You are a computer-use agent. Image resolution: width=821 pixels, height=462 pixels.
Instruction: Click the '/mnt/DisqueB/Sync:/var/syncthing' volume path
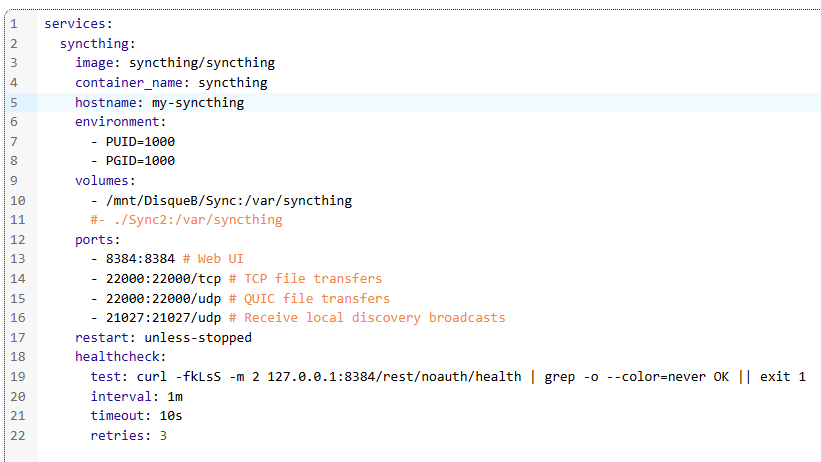click(229, 201)
